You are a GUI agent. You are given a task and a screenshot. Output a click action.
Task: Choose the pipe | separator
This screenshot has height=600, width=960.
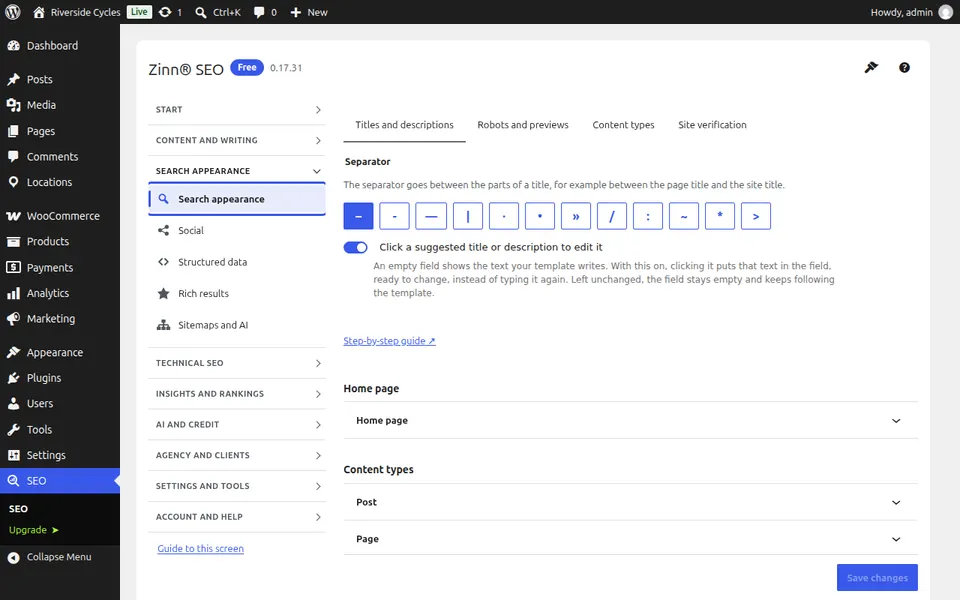coord(468,216)
